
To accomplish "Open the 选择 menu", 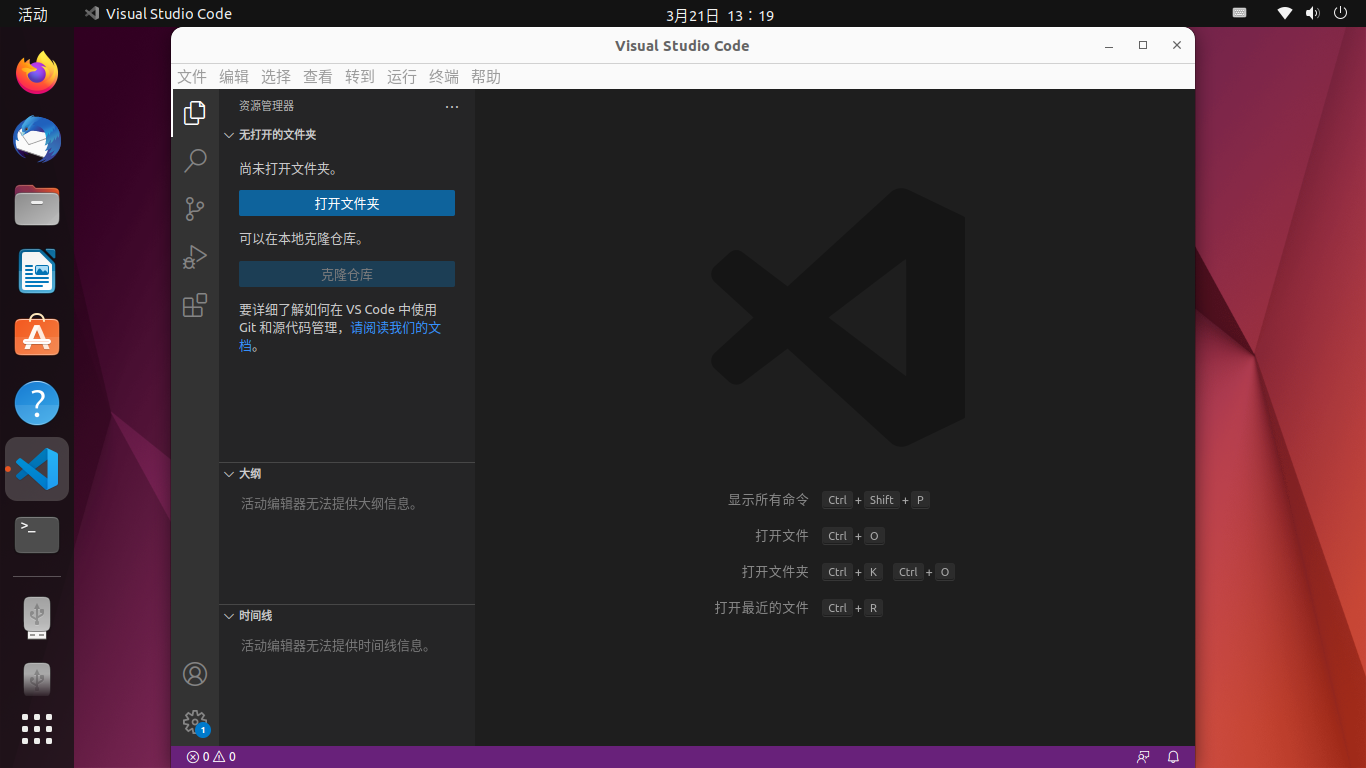I will (276, 77).
